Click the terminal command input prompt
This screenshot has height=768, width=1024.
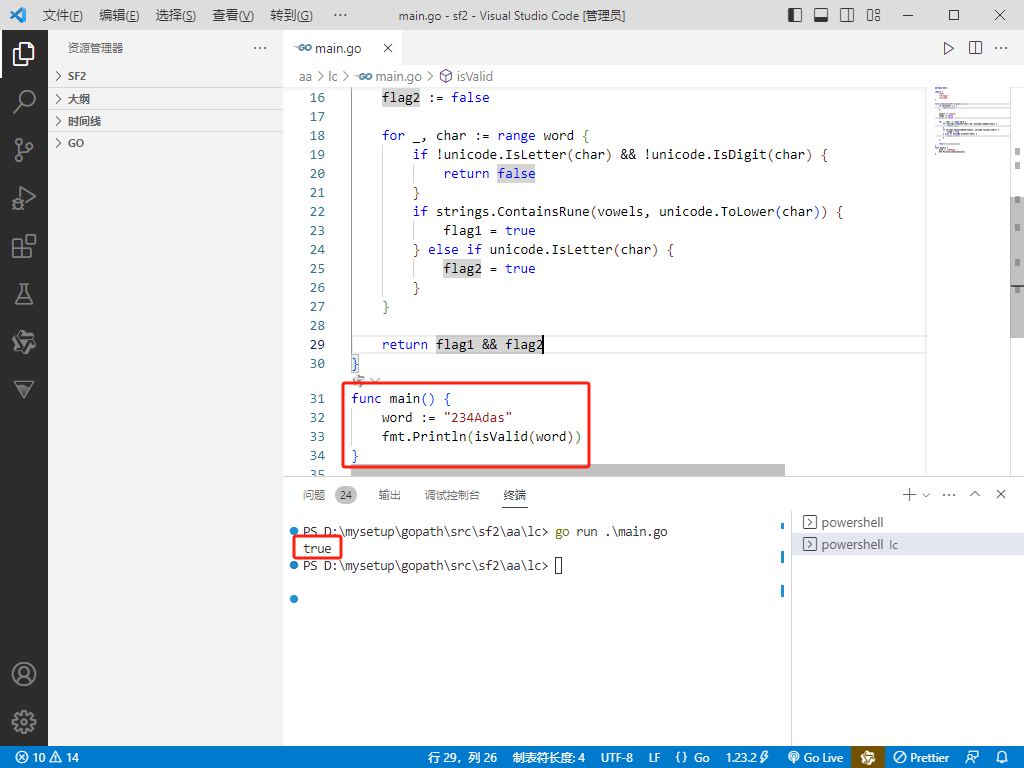[558, 566]
